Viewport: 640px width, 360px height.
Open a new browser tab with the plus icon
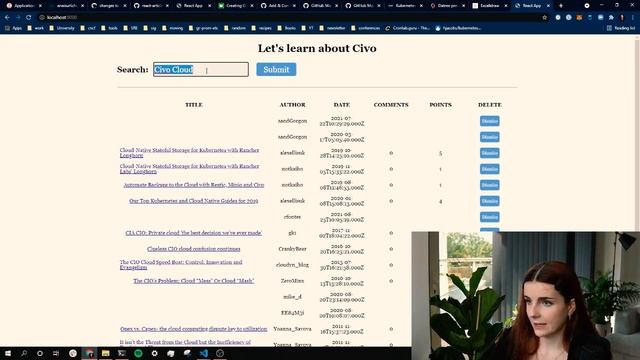(x=561, y=6)
